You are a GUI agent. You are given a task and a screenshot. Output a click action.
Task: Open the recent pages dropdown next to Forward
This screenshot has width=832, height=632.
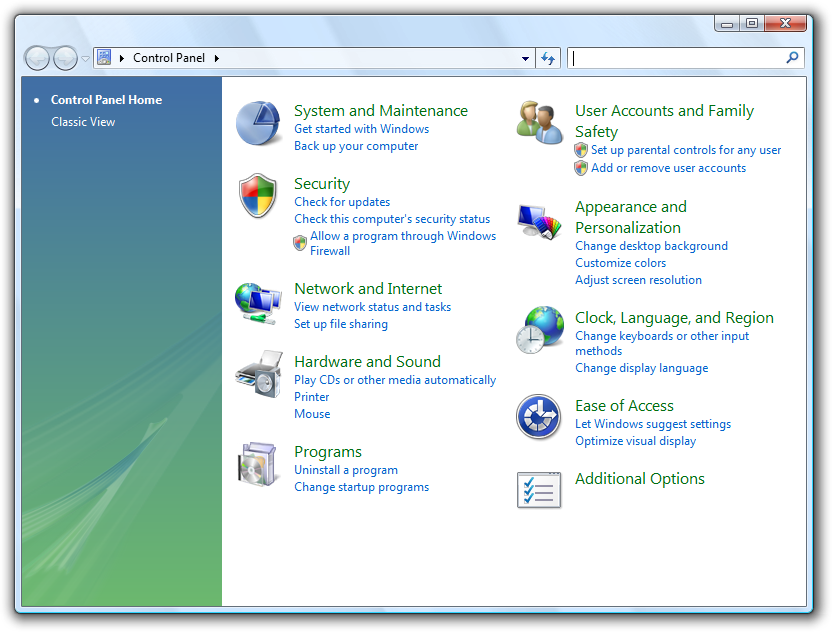(85, 59)
